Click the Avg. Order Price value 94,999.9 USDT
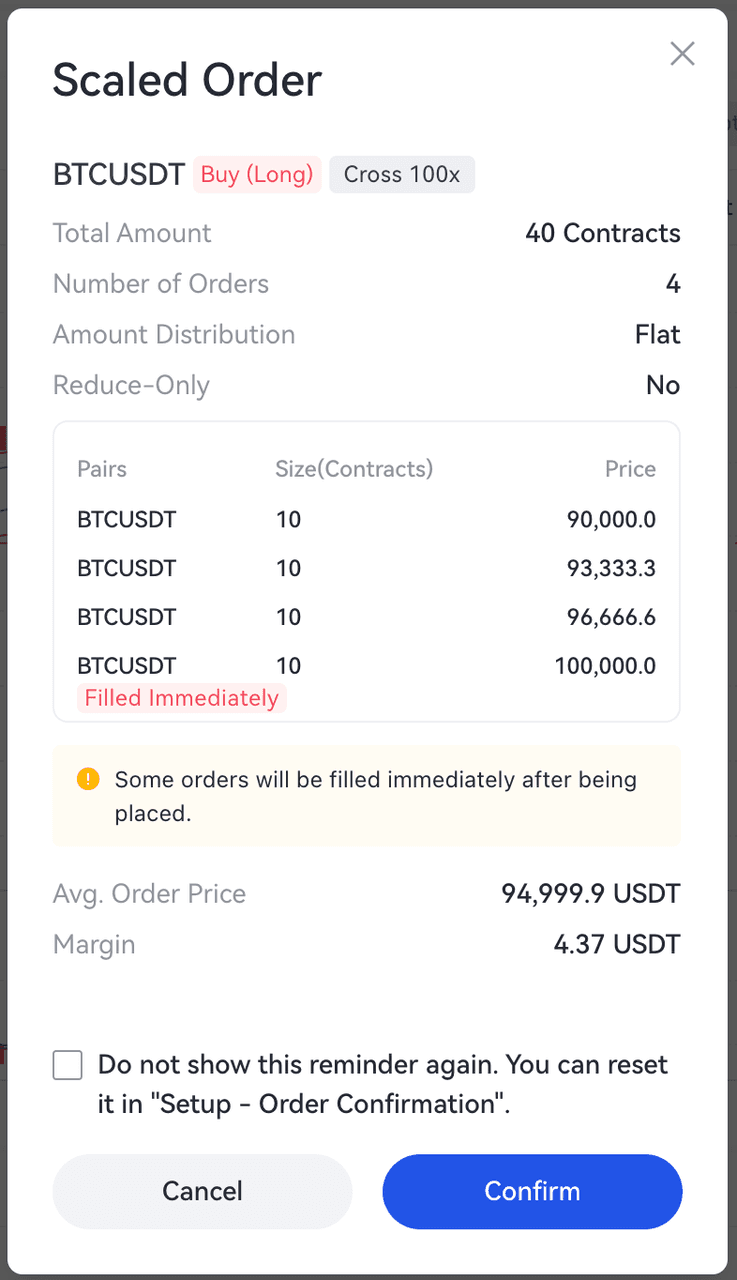This screenshot has height=1280, width=737. point(590,894)
